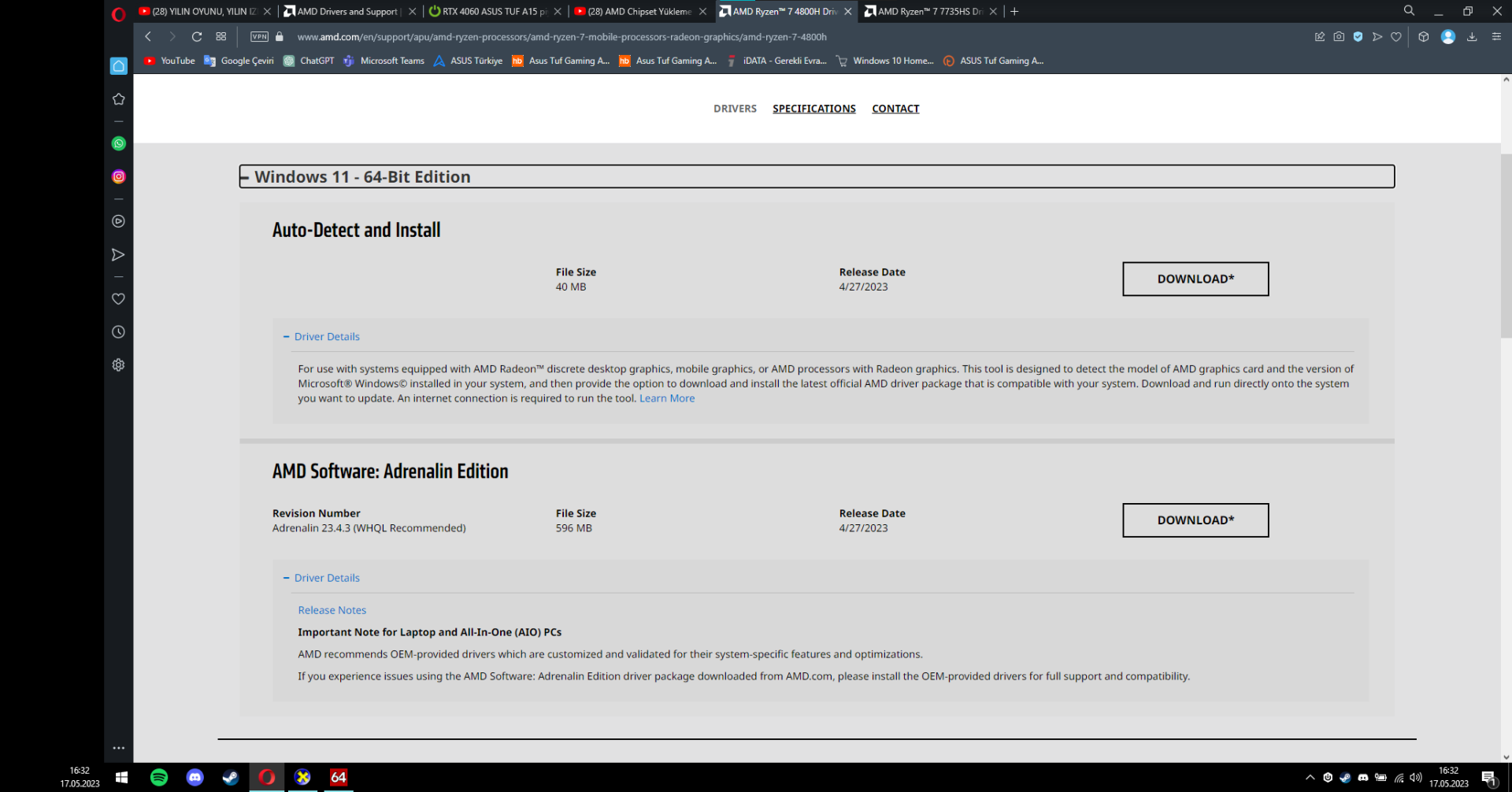The width and height of the screenshot is (1512, 792).
Task: Open the Learn More link
Action: (x=667, y=398)
